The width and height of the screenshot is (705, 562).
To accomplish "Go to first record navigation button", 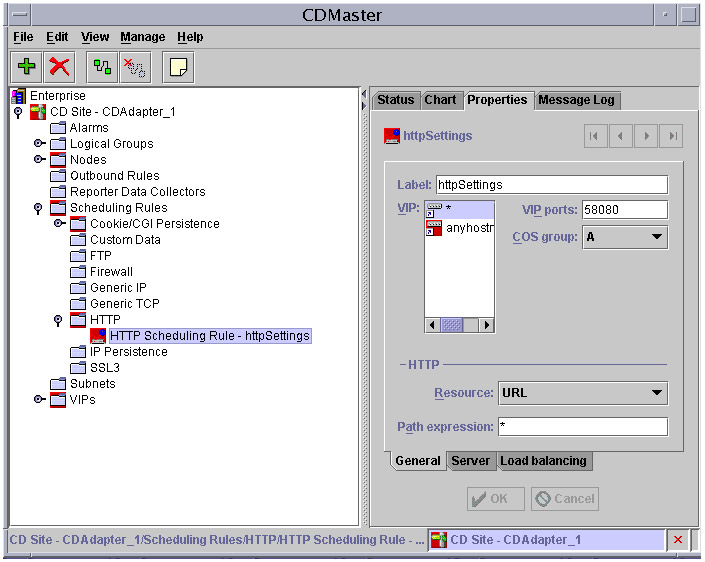I will [594, 136].
